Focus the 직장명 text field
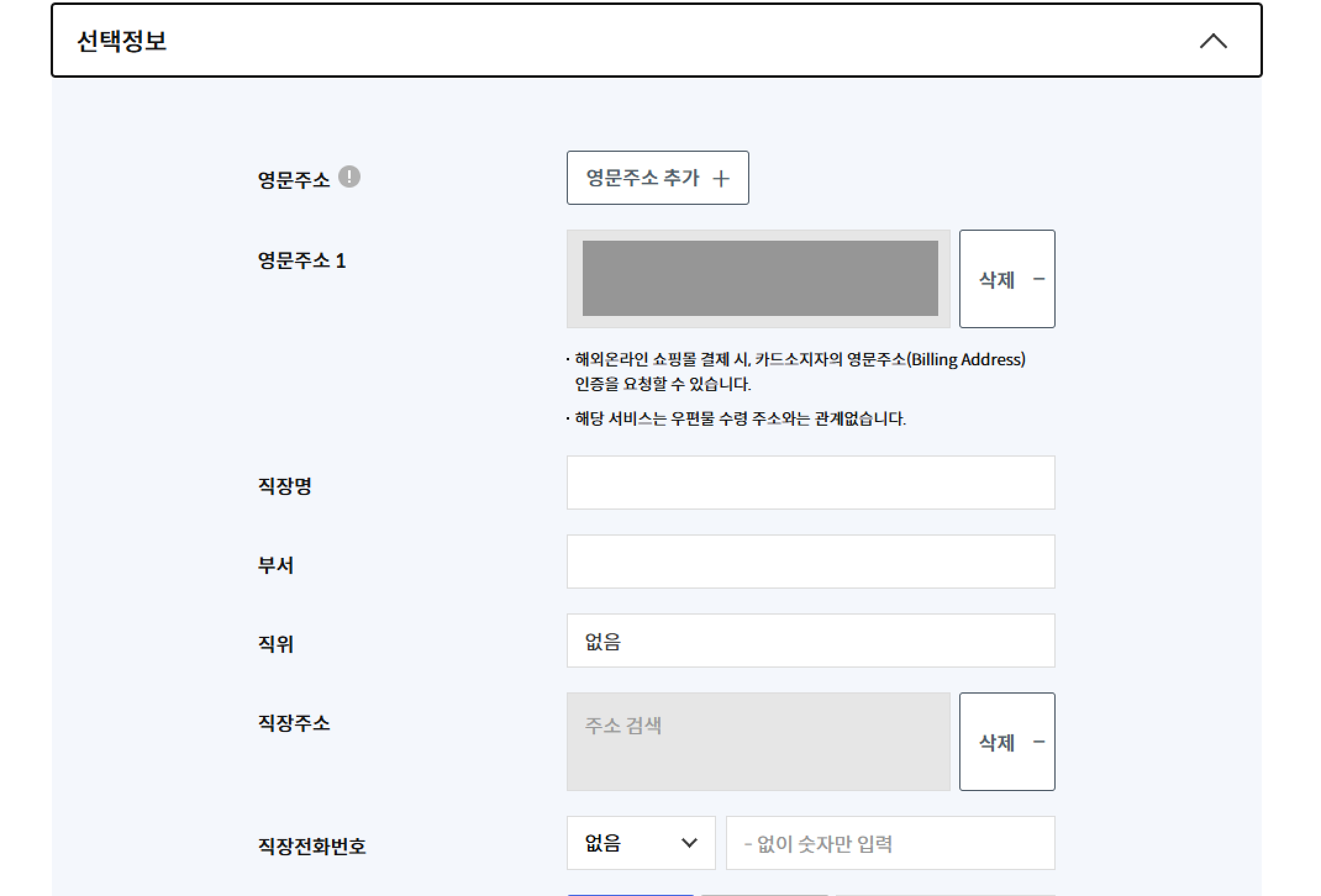Screen dimensions: 1321x896 (x=811, y=483)
